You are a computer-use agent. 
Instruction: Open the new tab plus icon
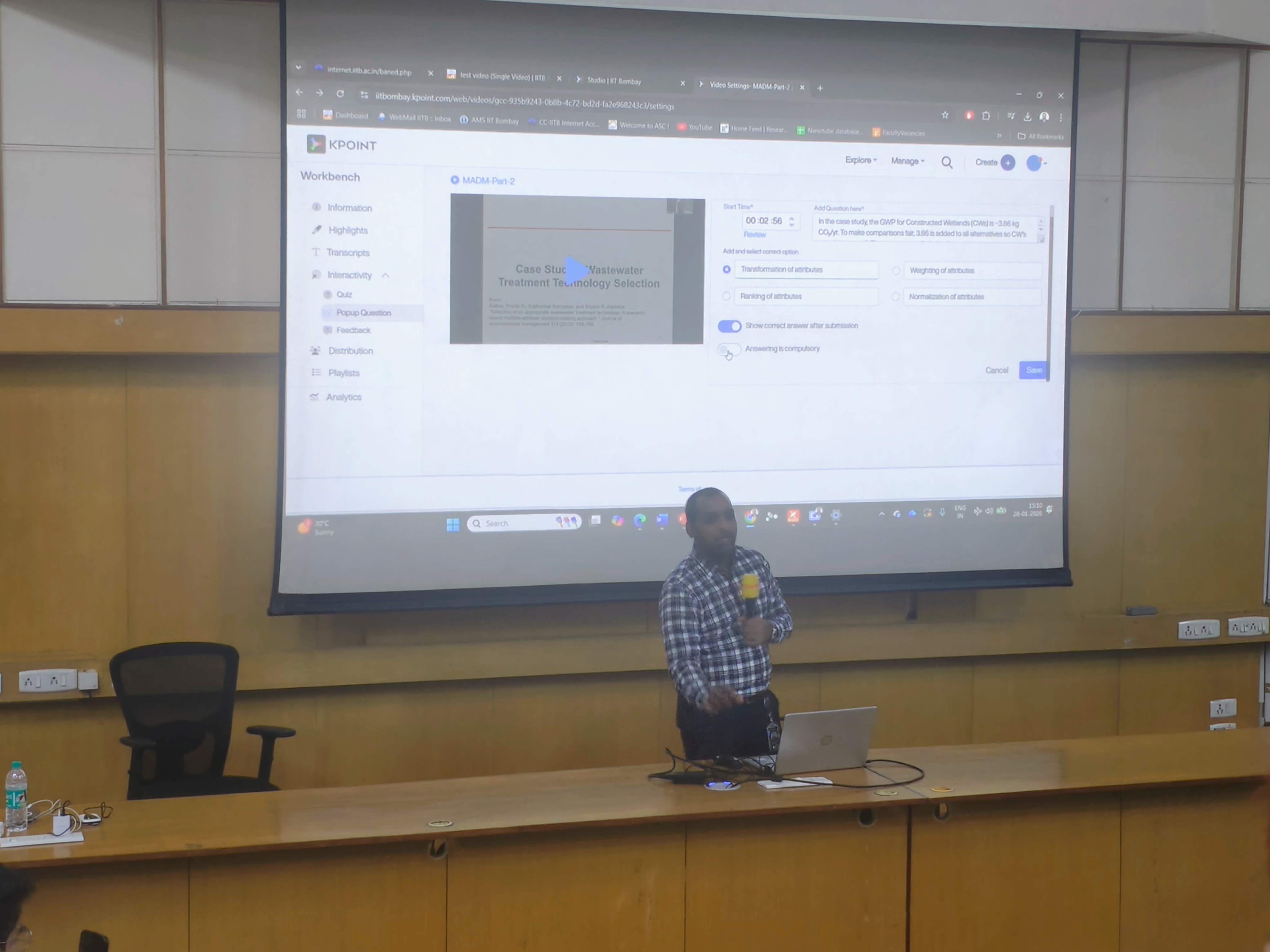click(820, 88)
